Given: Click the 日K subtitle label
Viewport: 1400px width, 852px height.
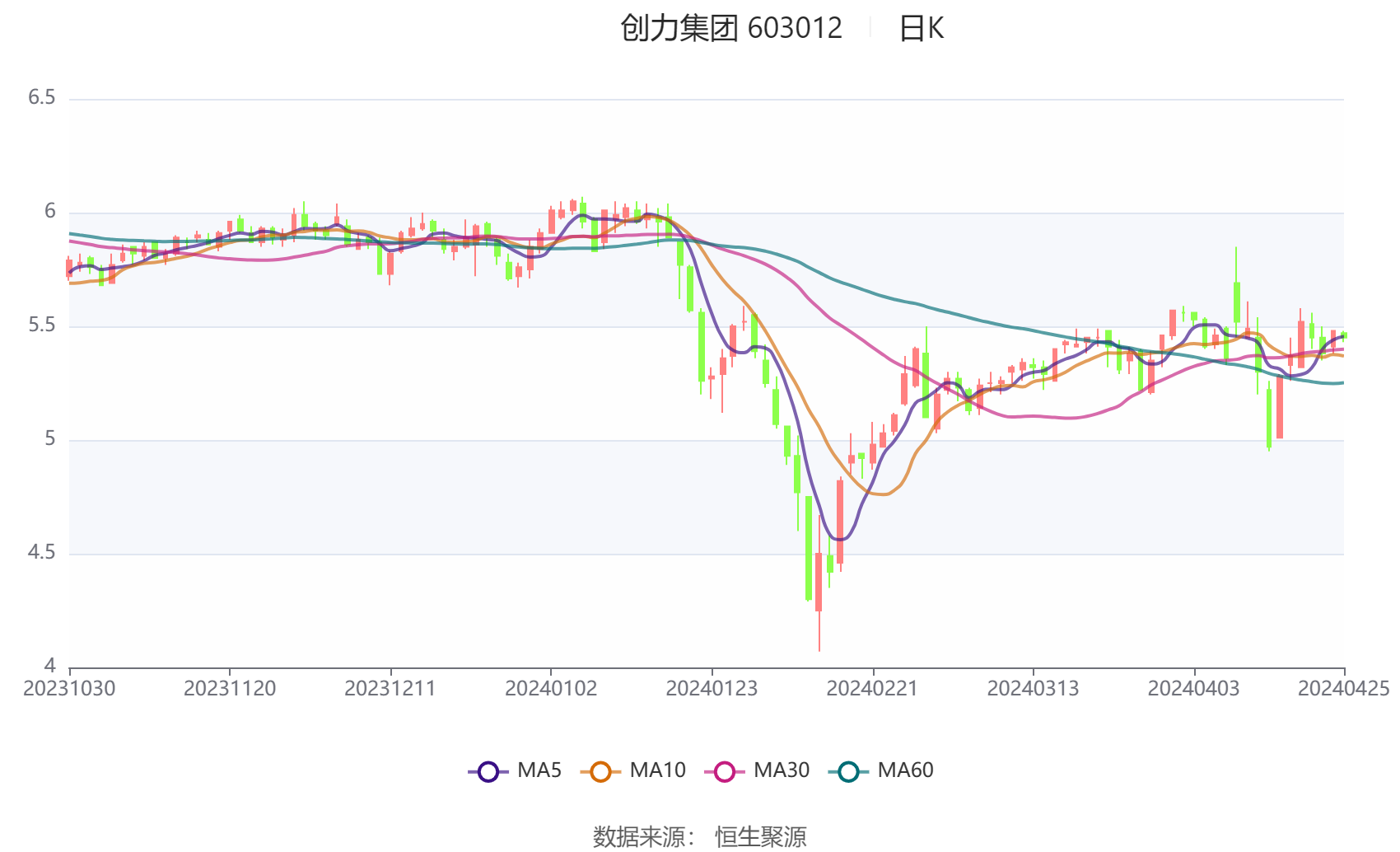Looking at the screenshot, I should pyautogui.click(x=921, y=29).
